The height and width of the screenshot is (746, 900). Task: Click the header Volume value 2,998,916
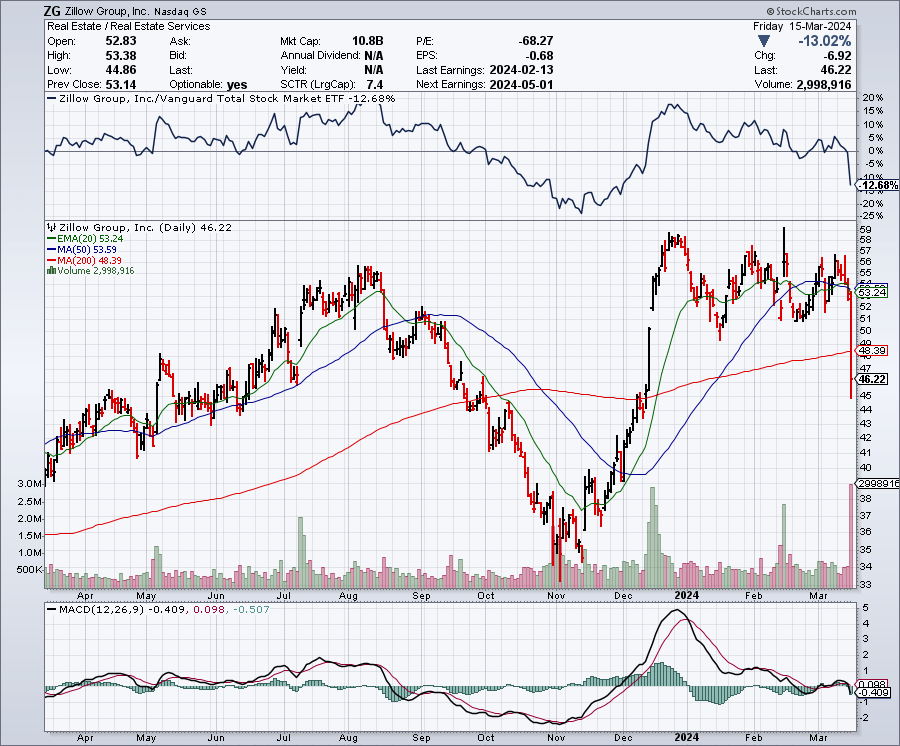[x=824, y=84]
